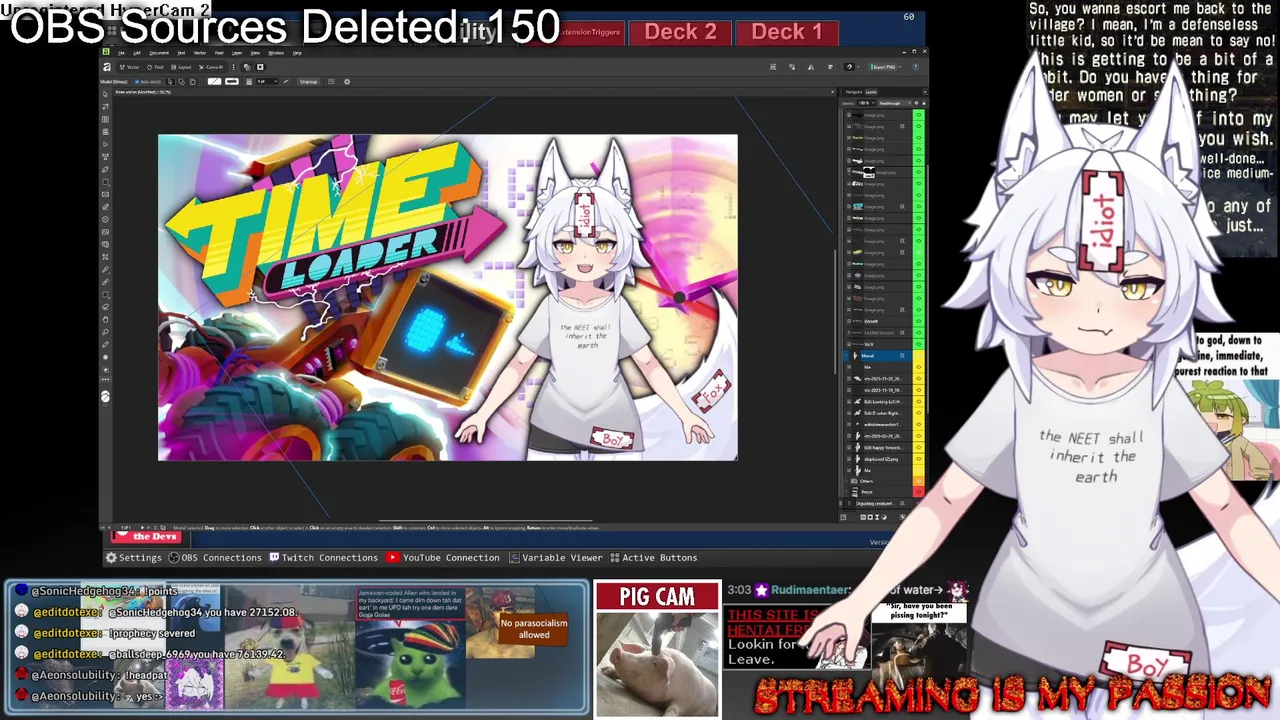Open the Document menu
Viewport: 1280px width, 720px height.
(159, 53)
